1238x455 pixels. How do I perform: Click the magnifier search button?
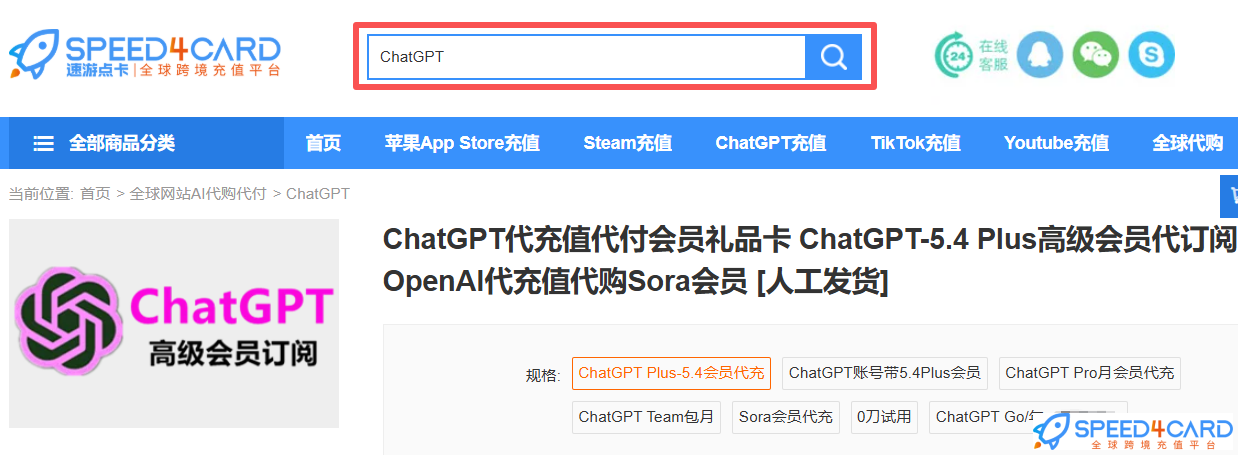[x=833, y=57]
